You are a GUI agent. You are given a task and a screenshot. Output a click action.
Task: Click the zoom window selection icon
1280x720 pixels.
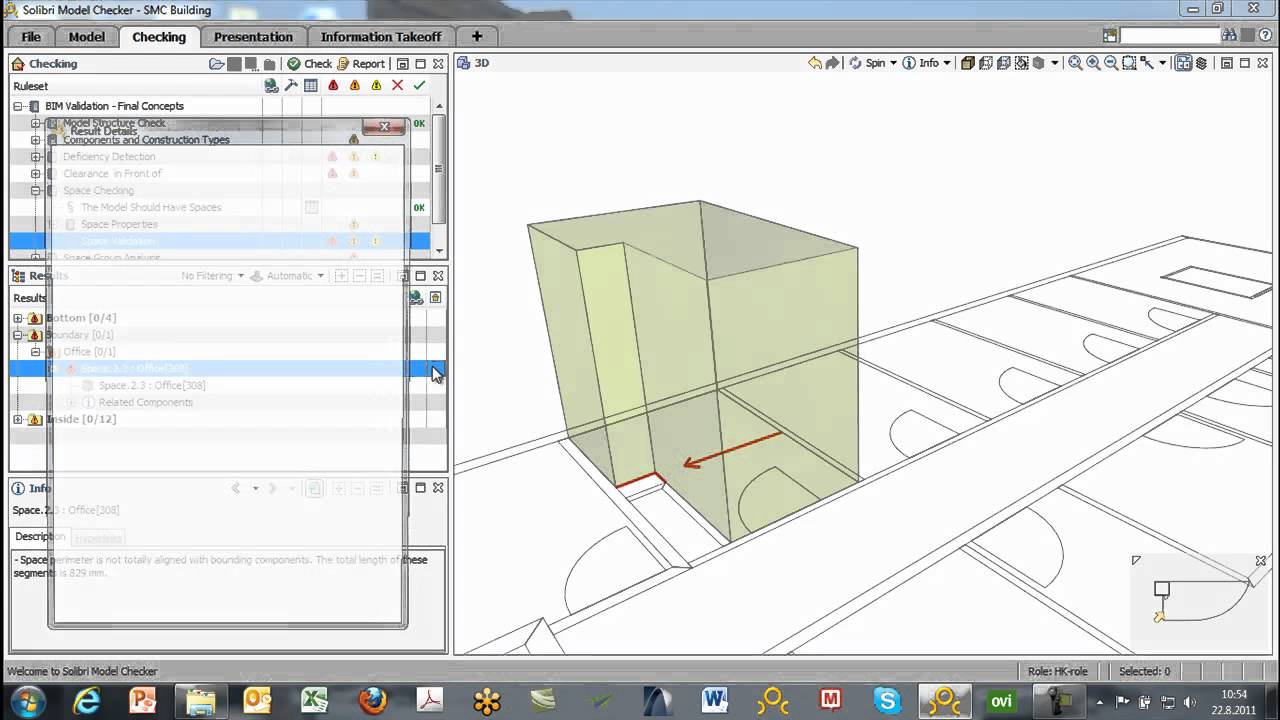click(1129, 63)
